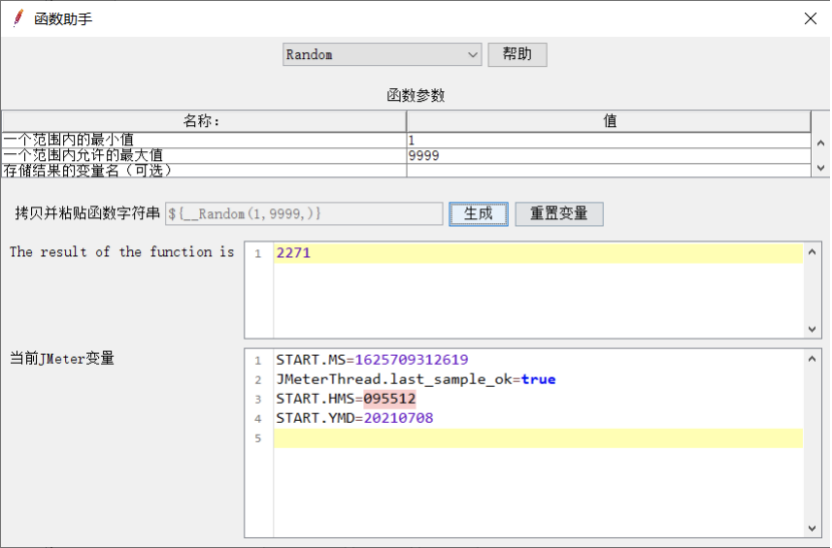Click the START.YMD=20210708 line
Screen dimensions: 832x548
[354, 418]
